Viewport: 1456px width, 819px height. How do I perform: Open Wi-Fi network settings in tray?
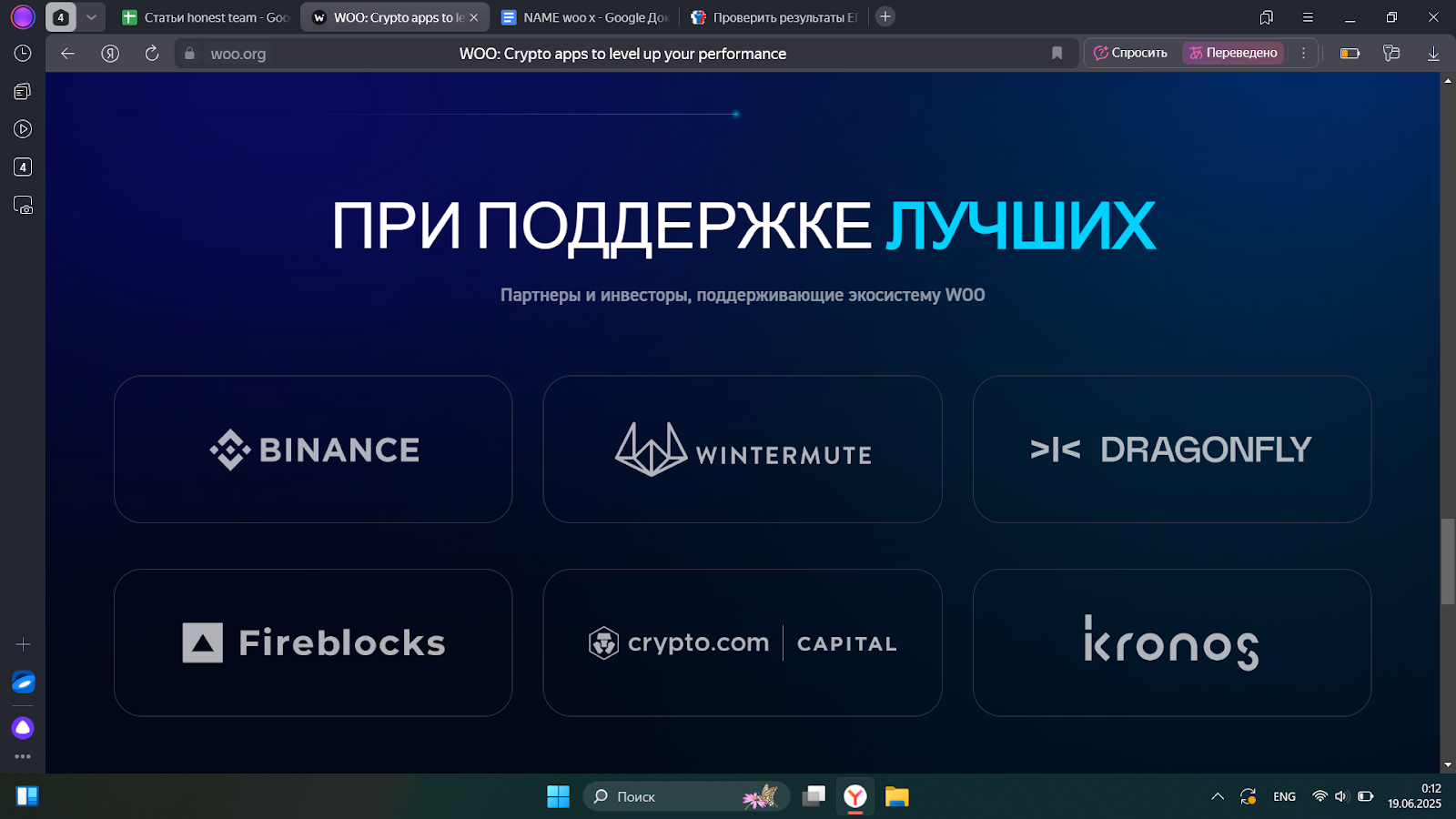pos(1319,796)
